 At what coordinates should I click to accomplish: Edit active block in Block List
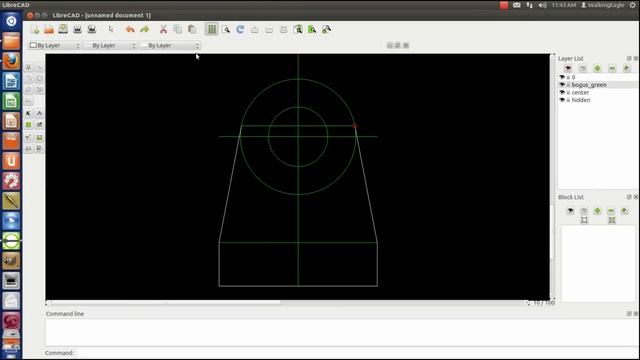[584, 220]
